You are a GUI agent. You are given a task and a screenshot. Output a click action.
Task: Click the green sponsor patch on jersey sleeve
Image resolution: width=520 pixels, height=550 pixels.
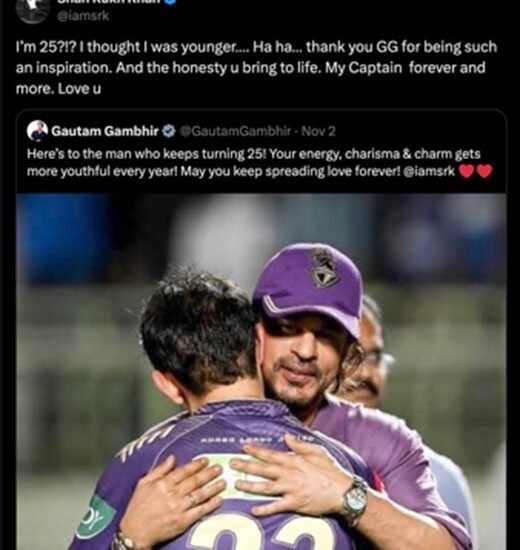coord(95,516)
